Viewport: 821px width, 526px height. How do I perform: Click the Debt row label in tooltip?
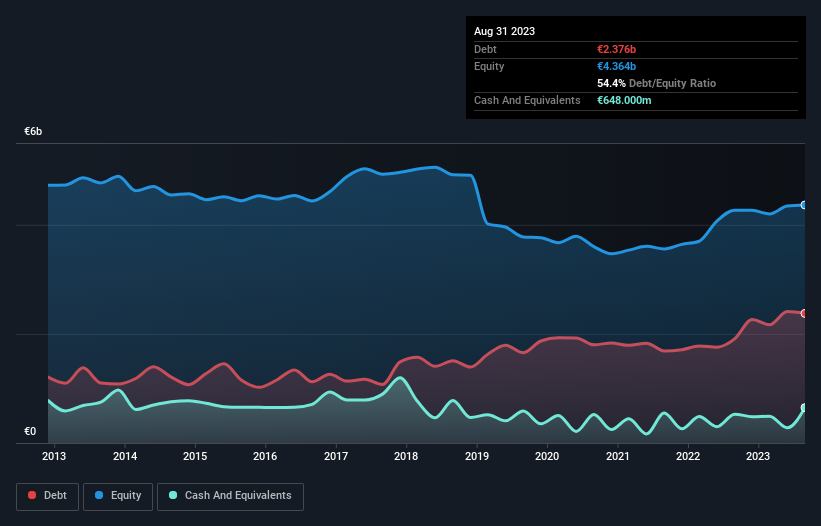coord(485,49)
